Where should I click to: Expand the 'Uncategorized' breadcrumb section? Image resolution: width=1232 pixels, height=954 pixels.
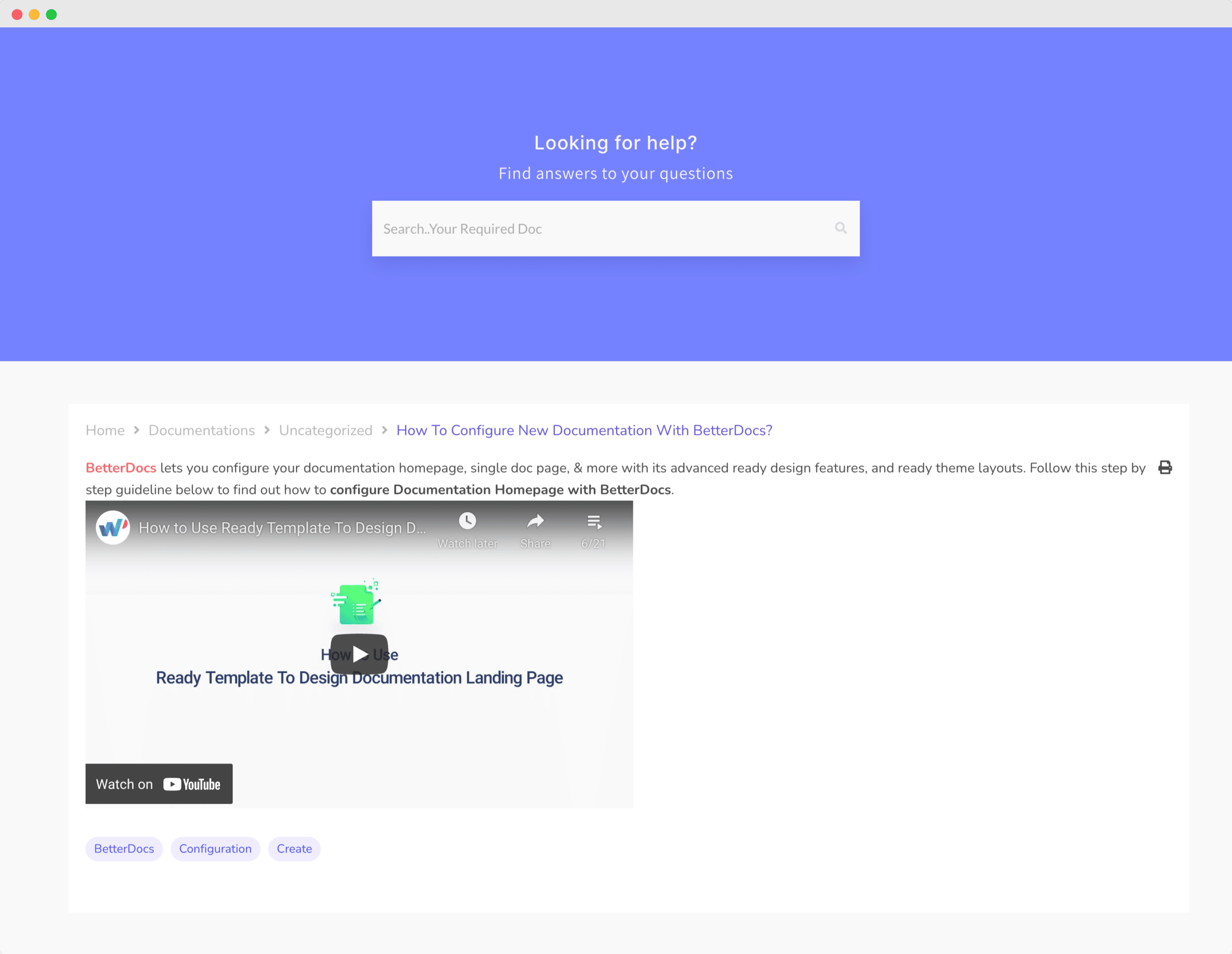tap(325, 431)
